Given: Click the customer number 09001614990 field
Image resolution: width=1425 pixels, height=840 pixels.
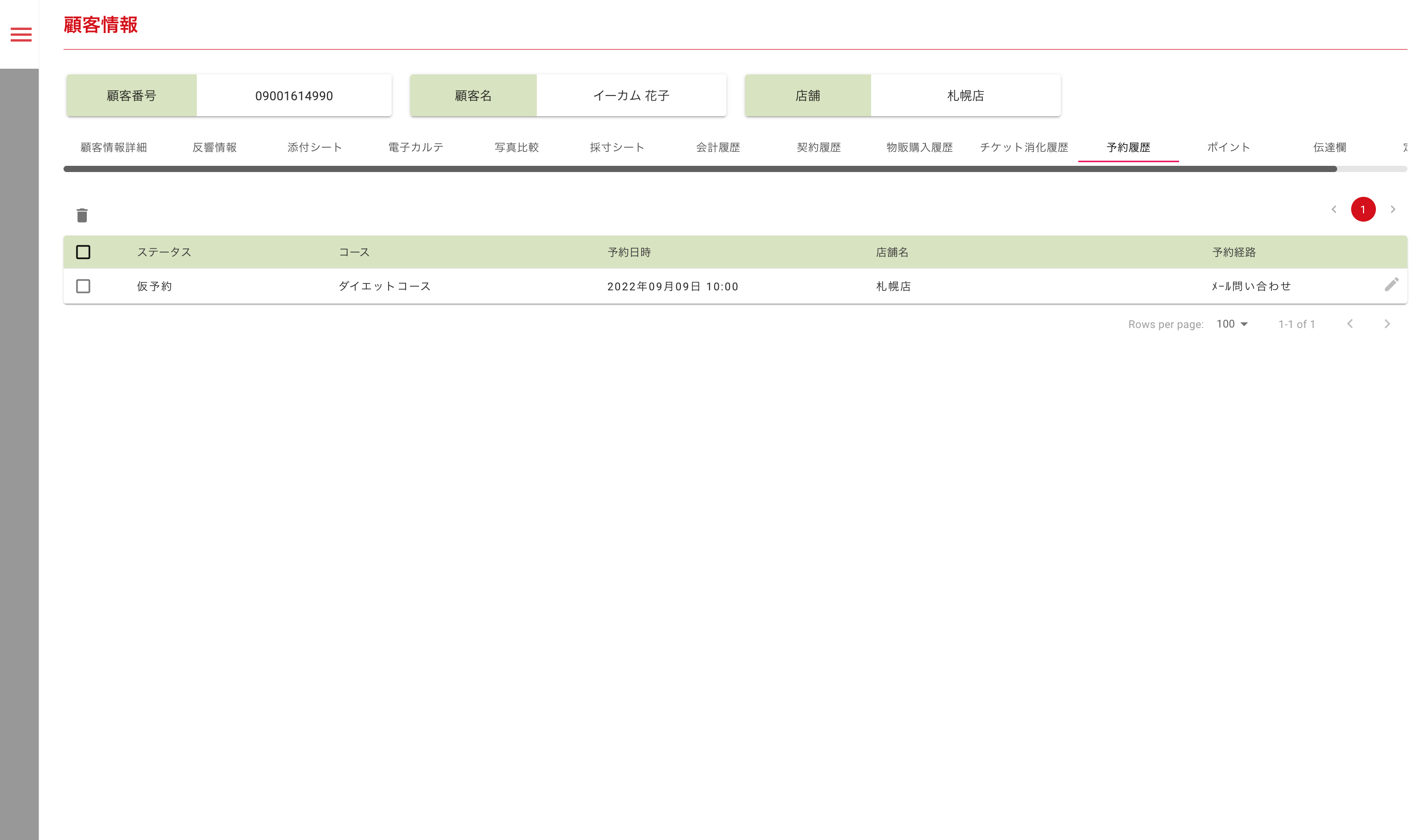Looking at the screenshot, I should [294, 96].
